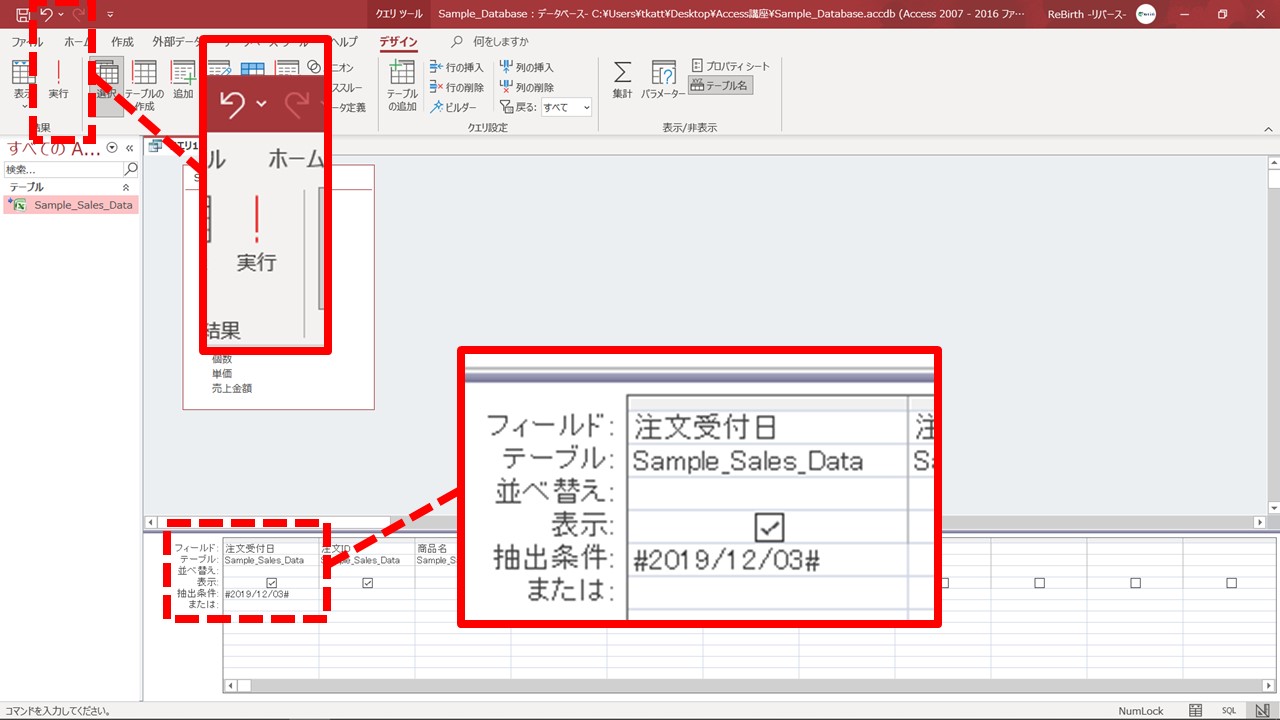The height and width of the screenshot is (720, 1280).
Task: Click the 集計 sigma icon
Action: click(x=622, y=80)
